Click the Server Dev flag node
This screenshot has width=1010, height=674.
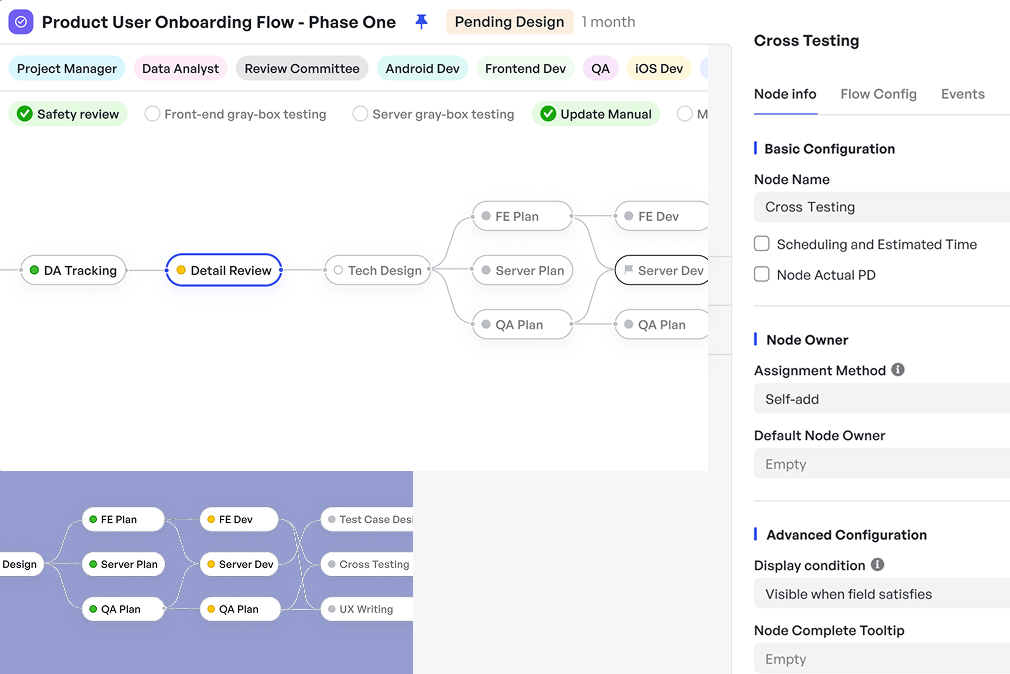(x=661, y=270)
